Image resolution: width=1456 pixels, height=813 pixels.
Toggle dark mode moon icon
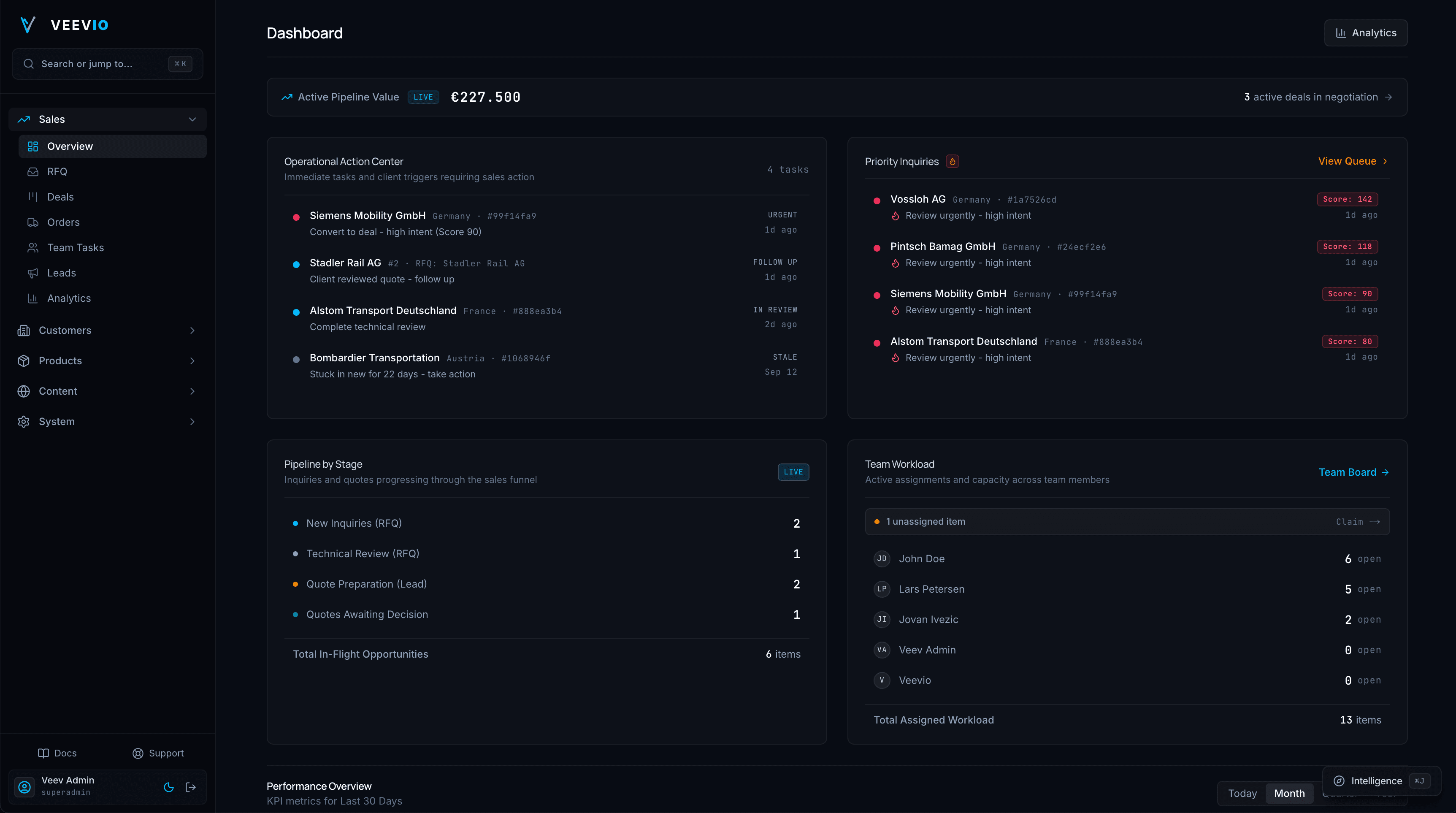[168, 787]
